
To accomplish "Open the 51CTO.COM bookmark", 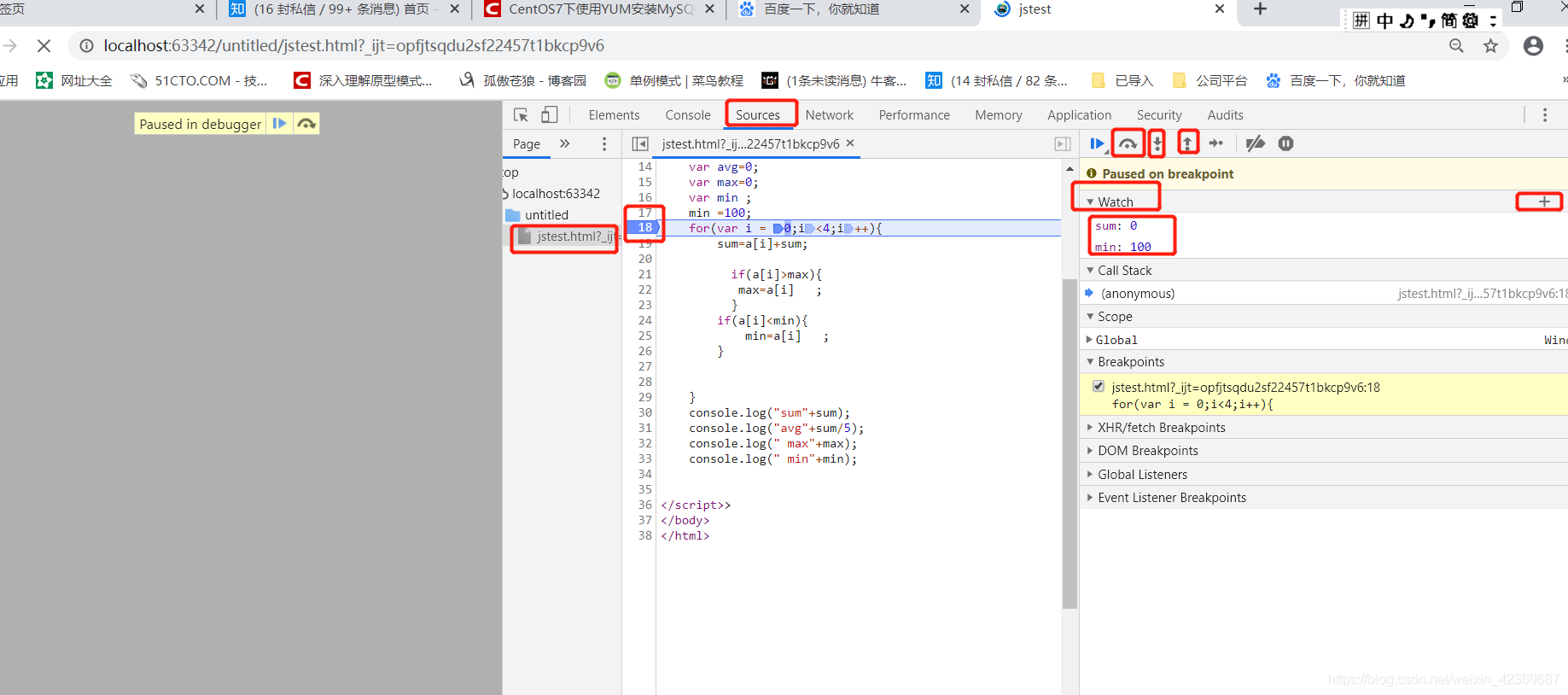I will 199,80.
